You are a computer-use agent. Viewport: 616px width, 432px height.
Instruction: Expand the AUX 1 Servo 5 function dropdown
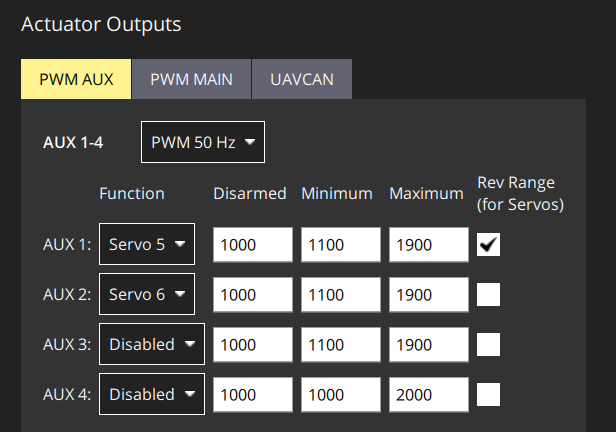point(147,245)
